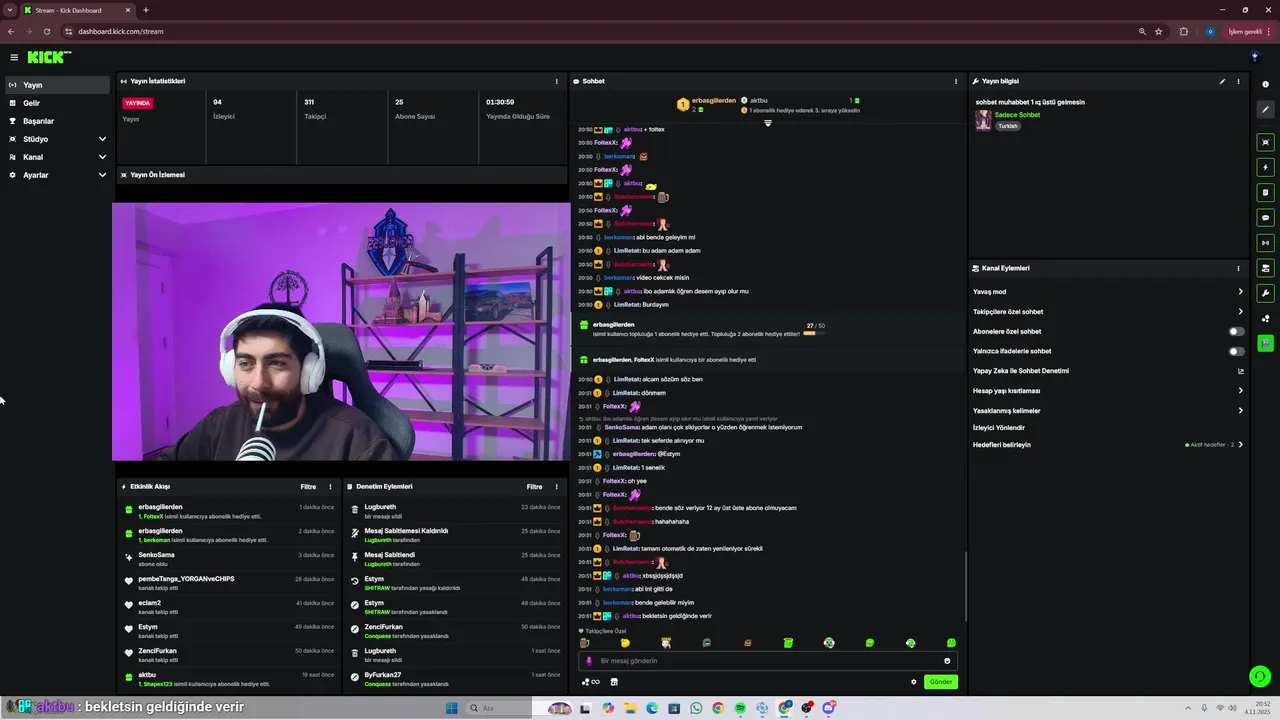Click the Stream - Kick Dashboard browser tab
Image resolution: width=1280 pixels, height=720 pixels.
[x=78, y=10]
